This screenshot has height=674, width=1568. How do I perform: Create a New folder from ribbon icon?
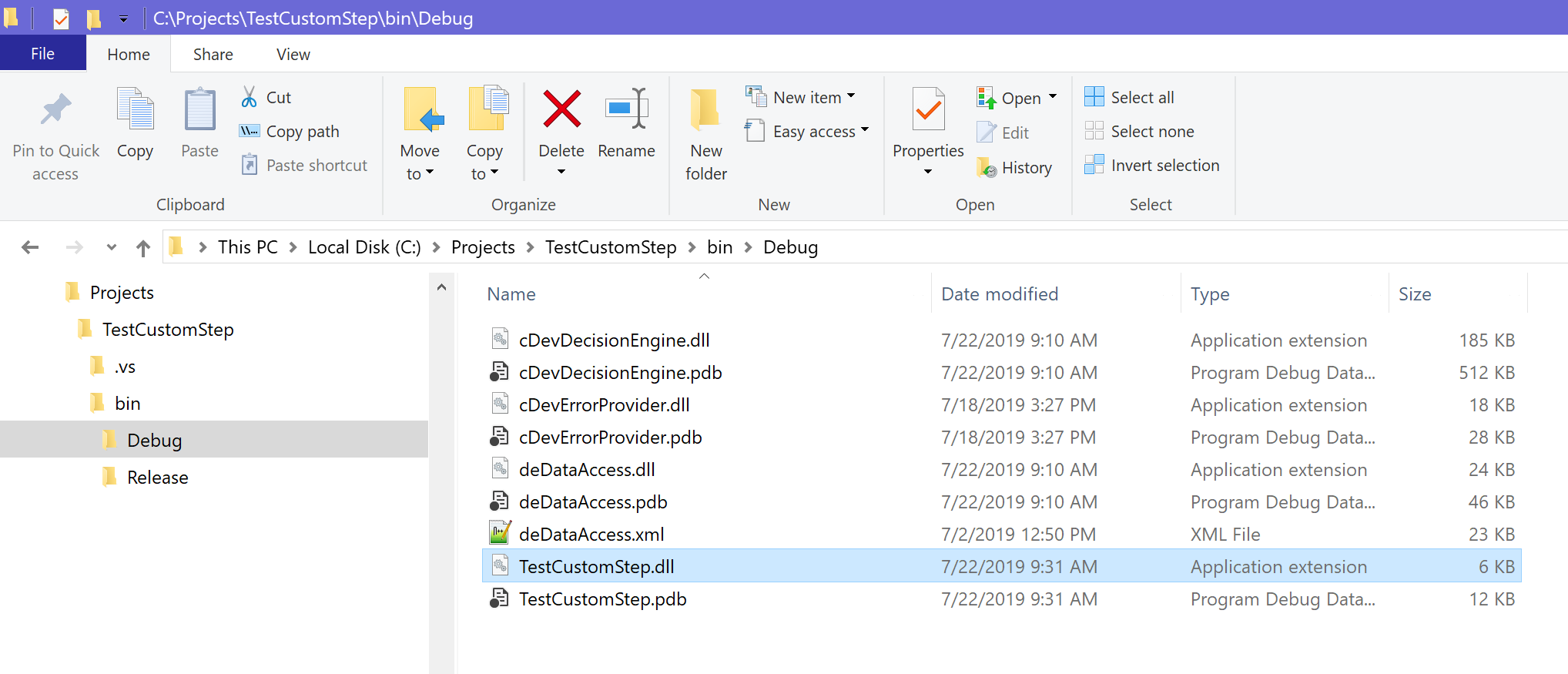click(x=705, y=109)
